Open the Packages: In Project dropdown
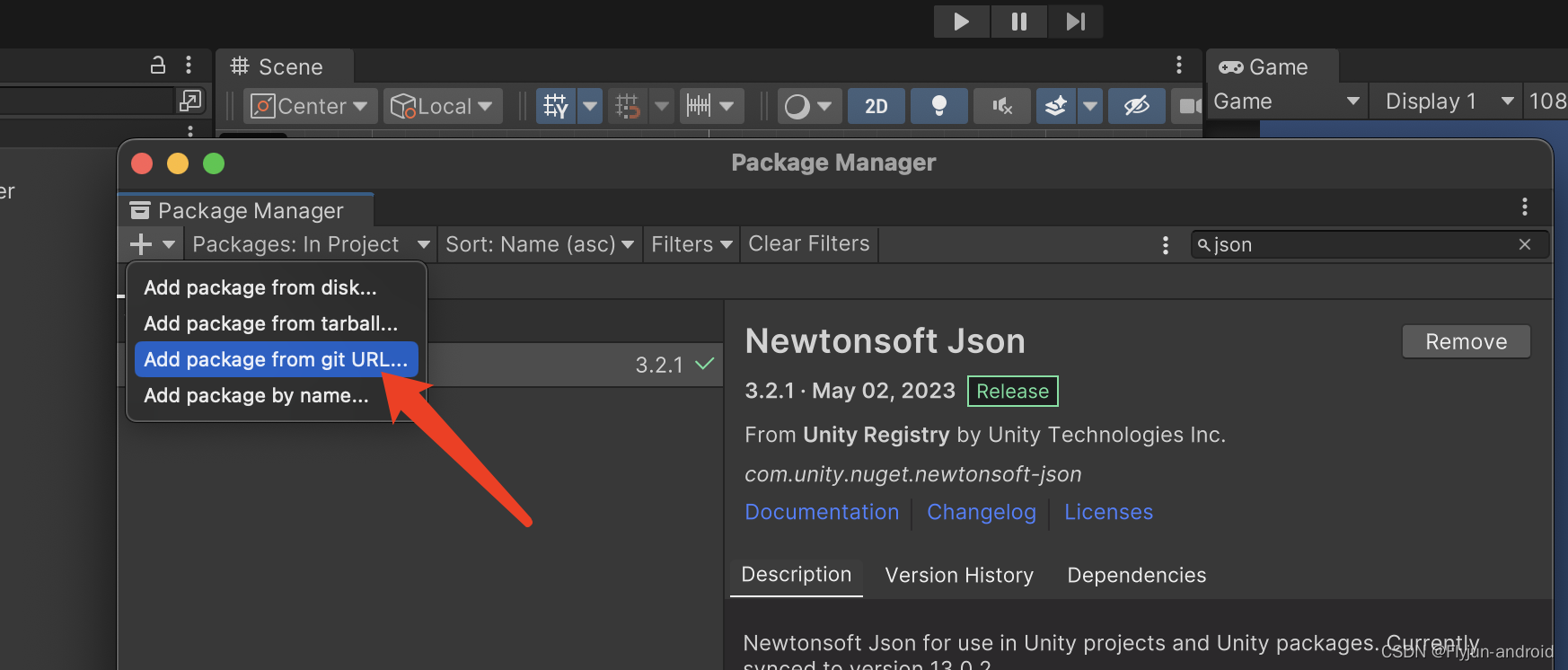This screenshot has width=1568, height=670. coord(311,244)
